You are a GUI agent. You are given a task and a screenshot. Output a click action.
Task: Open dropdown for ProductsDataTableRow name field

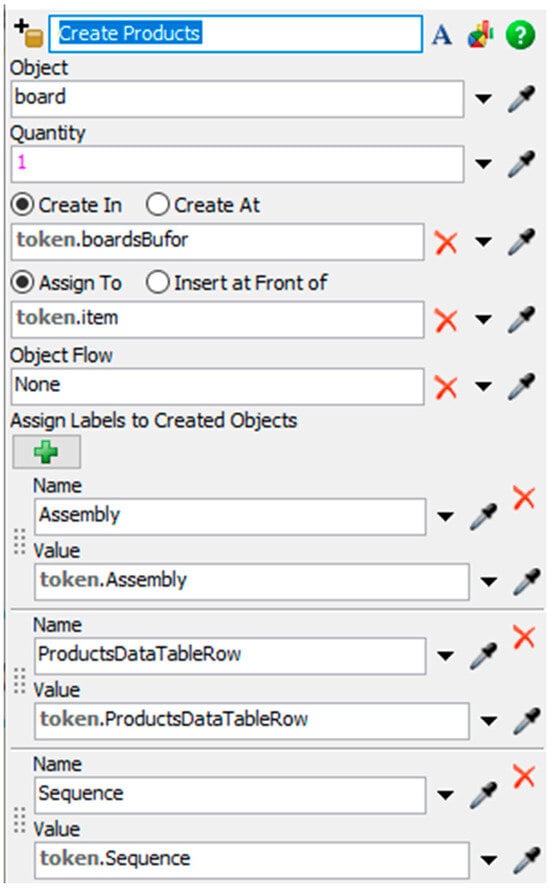click(x=445, y=655)
